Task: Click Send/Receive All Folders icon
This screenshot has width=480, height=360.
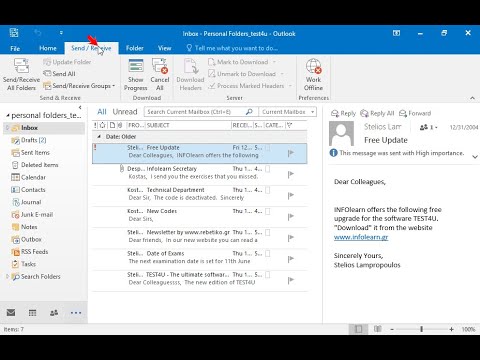Action: click(x=21, y=66)
